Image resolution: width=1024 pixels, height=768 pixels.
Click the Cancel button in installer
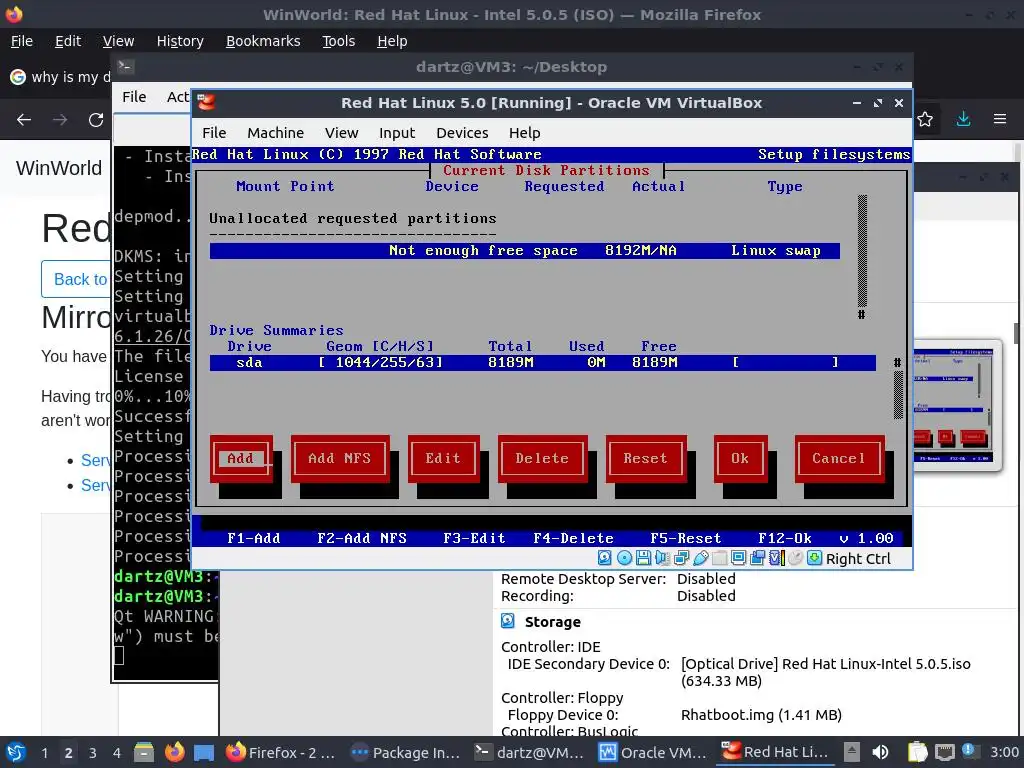tap(839, 458)
